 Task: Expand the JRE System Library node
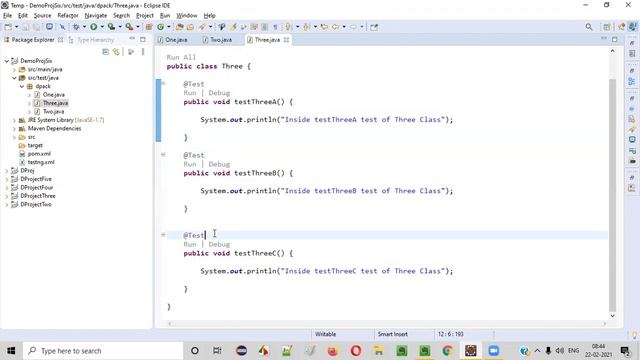14,120
